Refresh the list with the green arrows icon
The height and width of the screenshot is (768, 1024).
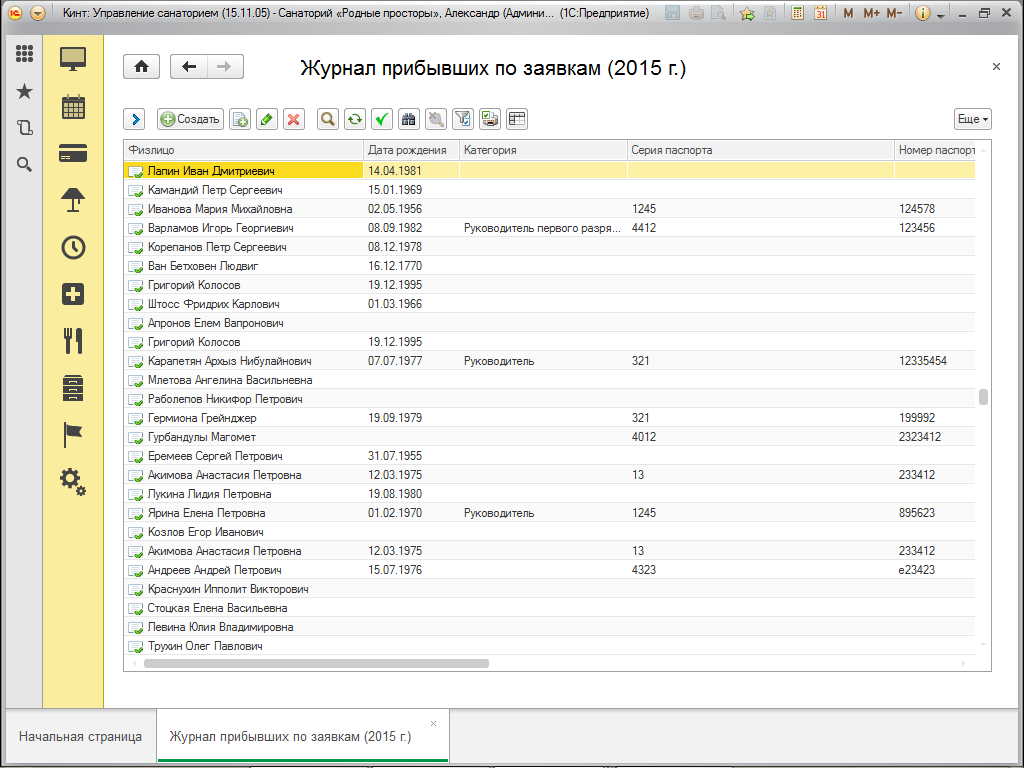click(354, 119)
